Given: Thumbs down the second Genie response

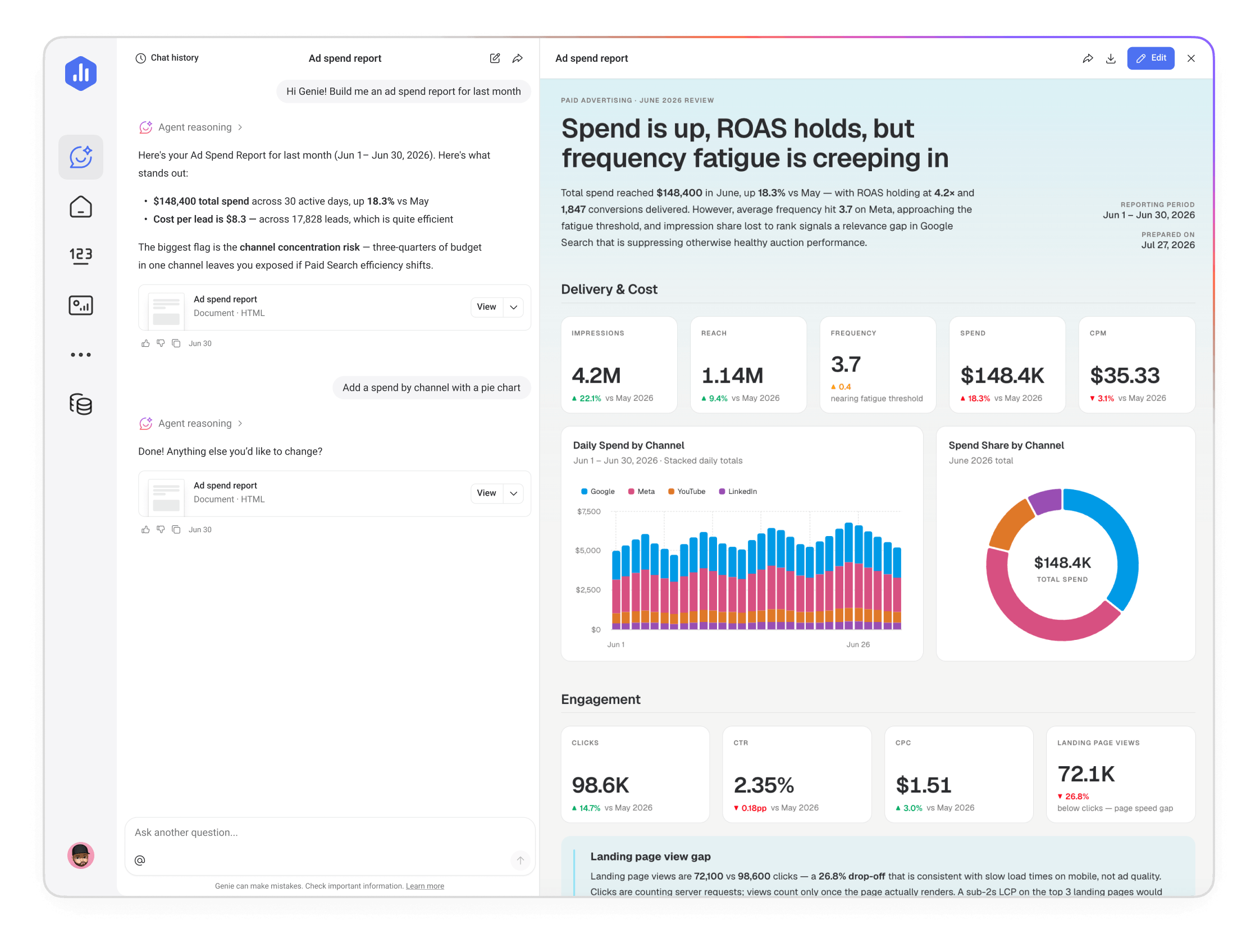Looking at the screenshot, I should pos(161,529).
